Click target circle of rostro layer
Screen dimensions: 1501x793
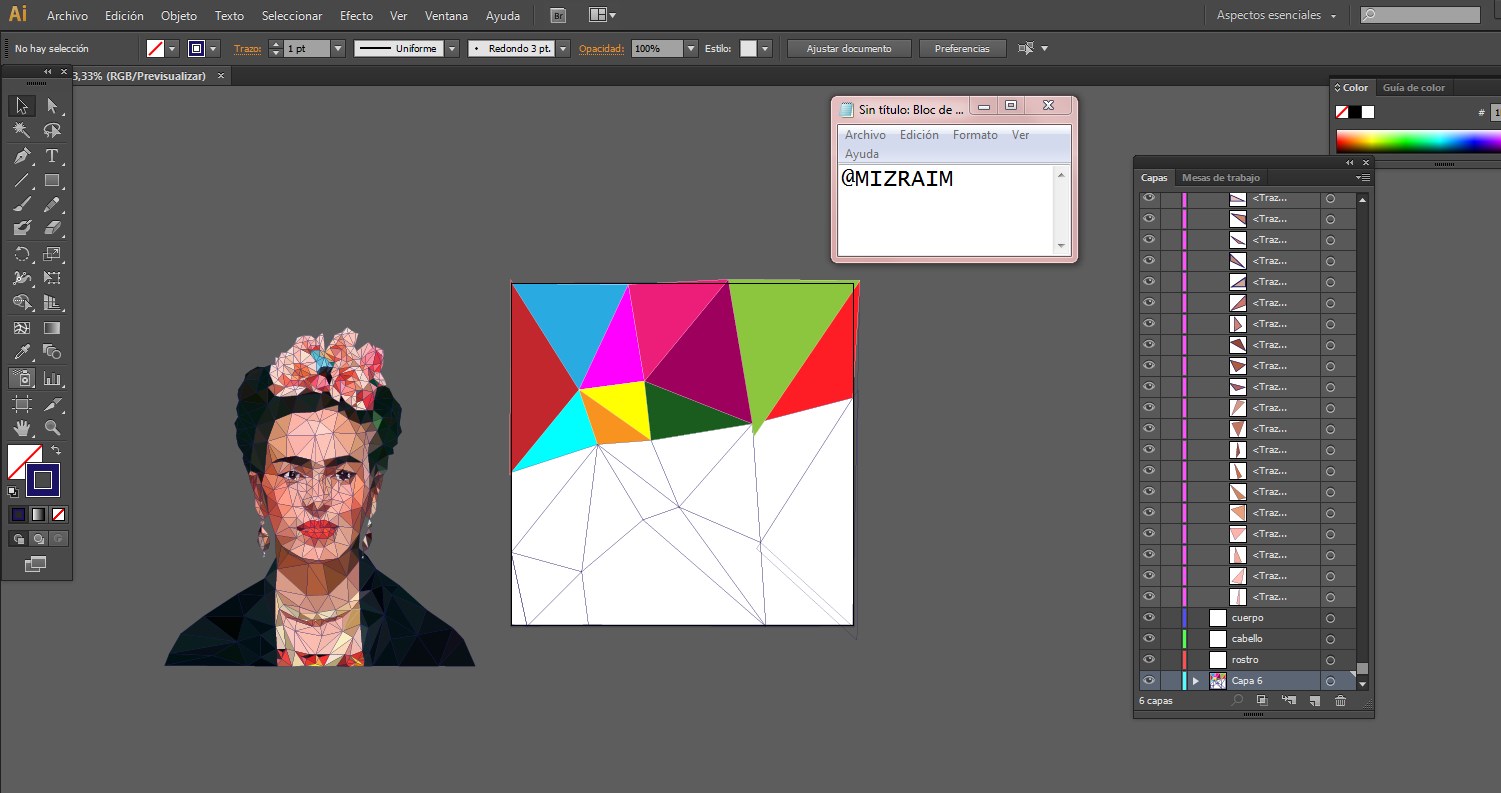pos(1330,660)
